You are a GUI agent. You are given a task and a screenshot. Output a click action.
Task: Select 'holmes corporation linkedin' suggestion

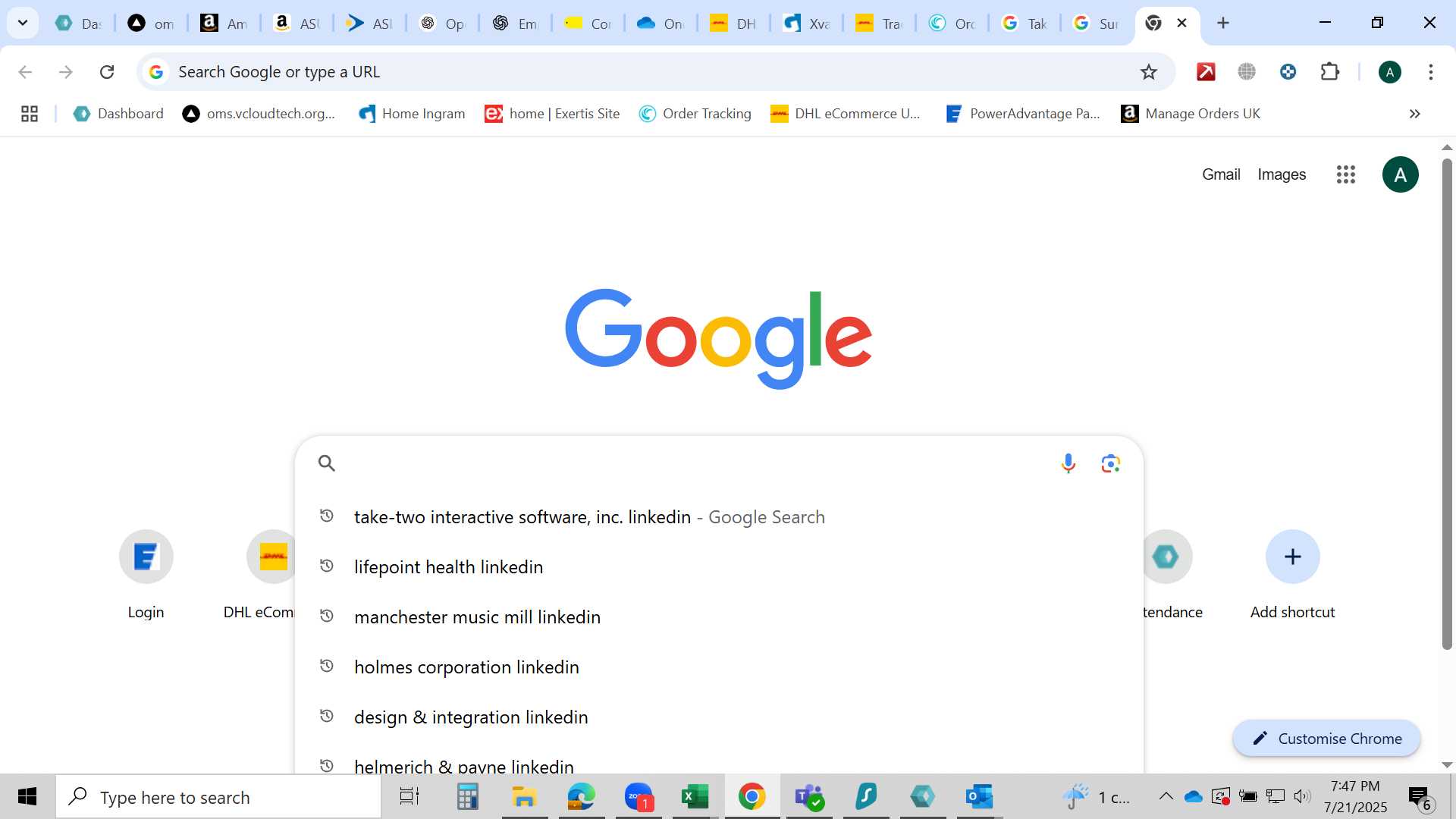click(719, 667)
